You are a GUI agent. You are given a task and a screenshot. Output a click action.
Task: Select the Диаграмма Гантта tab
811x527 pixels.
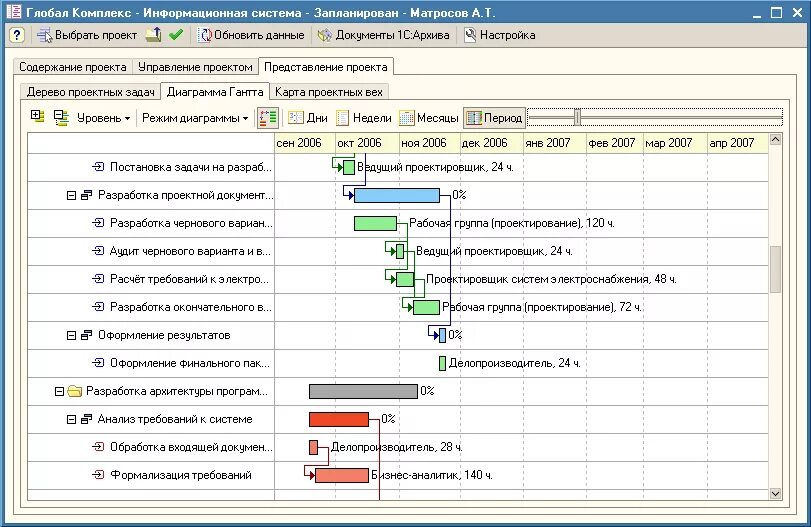coord(215,92)
